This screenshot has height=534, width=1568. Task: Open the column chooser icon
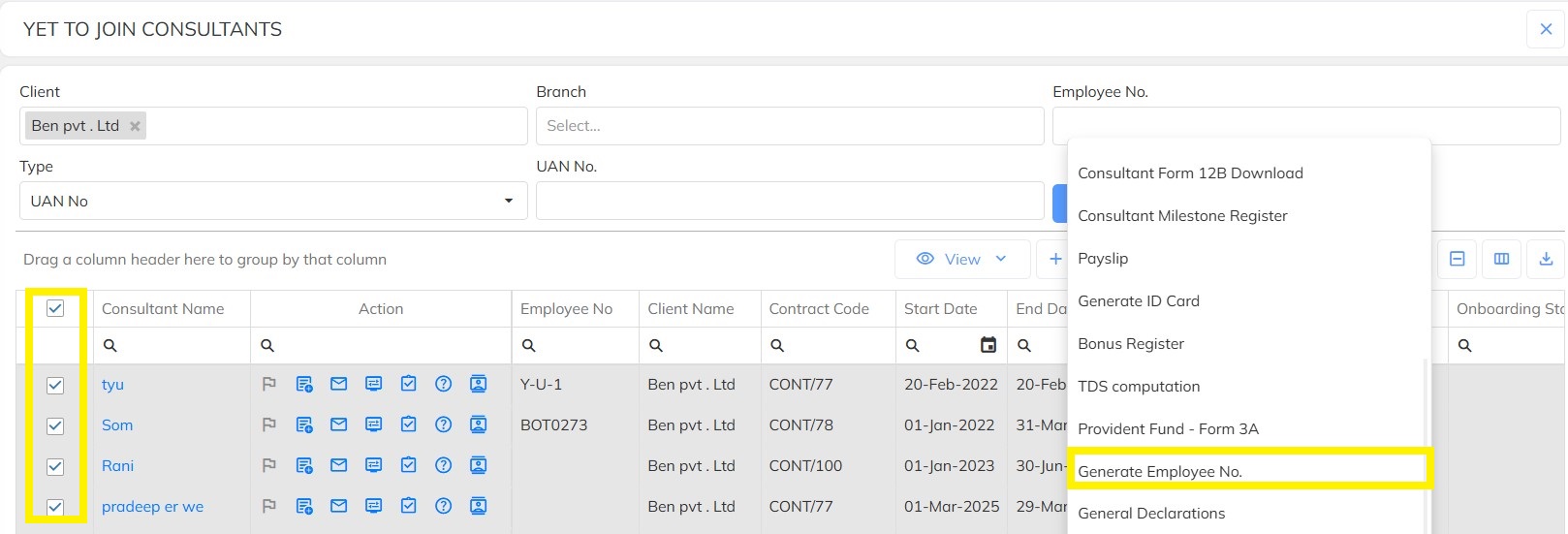click(1501, 259)
